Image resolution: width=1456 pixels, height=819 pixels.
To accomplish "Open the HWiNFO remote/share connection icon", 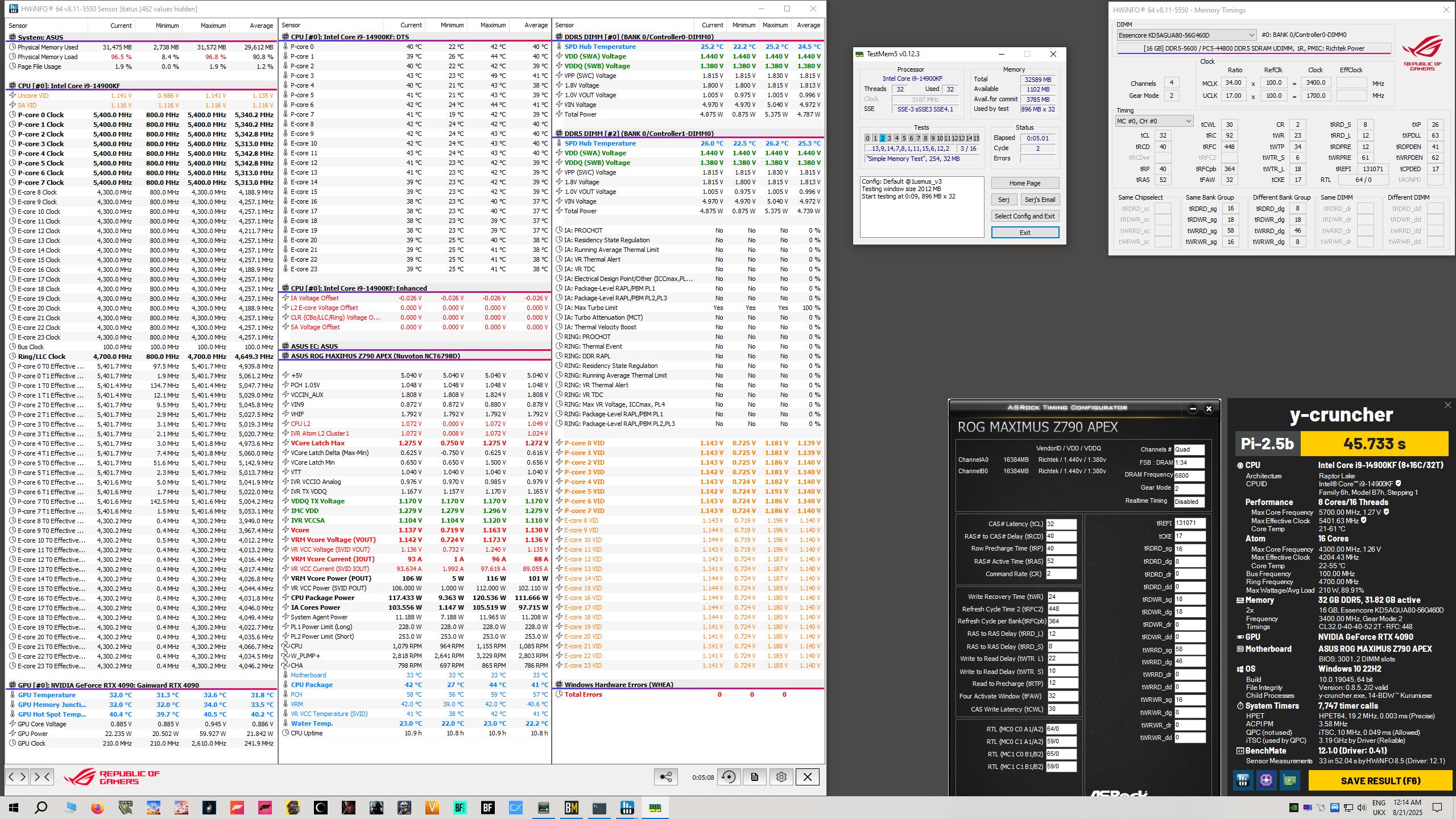I will coord(666,777).
